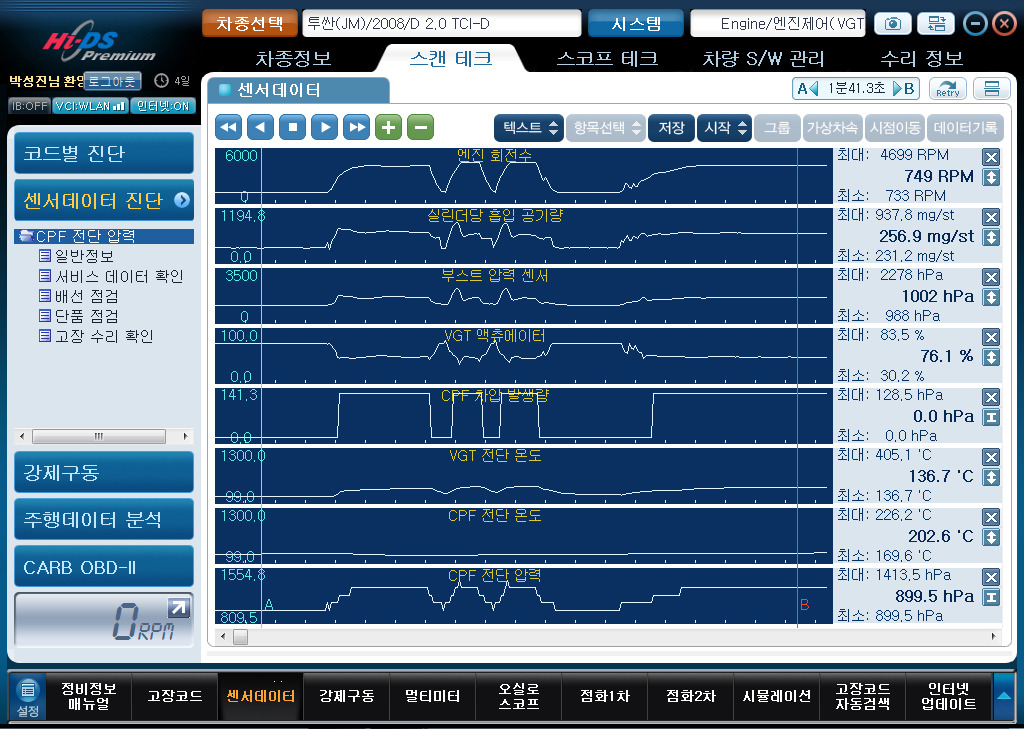Open 주행데이터 분석 in the sidebar
The width and height of the screenshot is (1024, 729).
(x=104, y=520)
